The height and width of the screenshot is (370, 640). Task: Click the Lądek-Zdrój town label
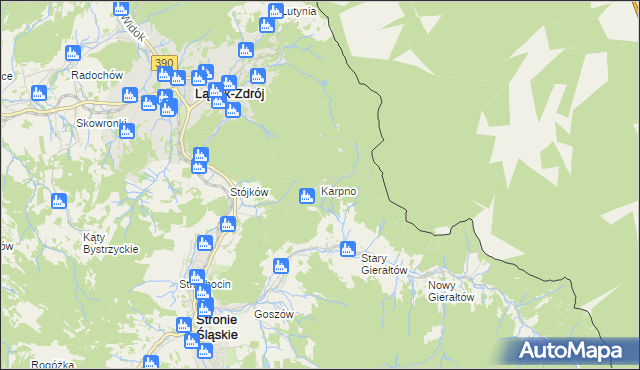[x=230, y=94]
